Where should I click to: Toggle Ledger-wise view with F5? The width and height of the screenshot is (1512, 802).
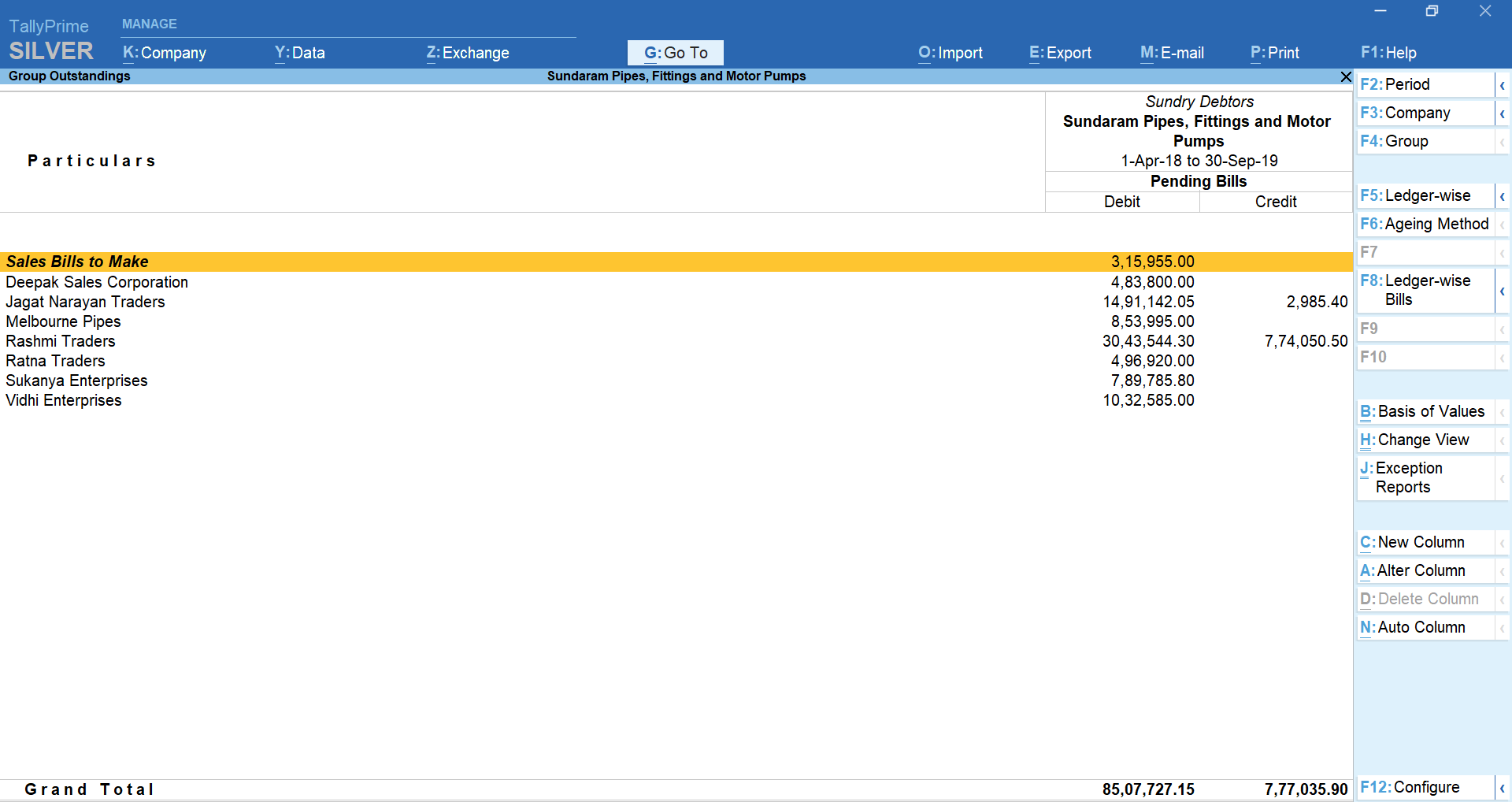(1423, 195)
